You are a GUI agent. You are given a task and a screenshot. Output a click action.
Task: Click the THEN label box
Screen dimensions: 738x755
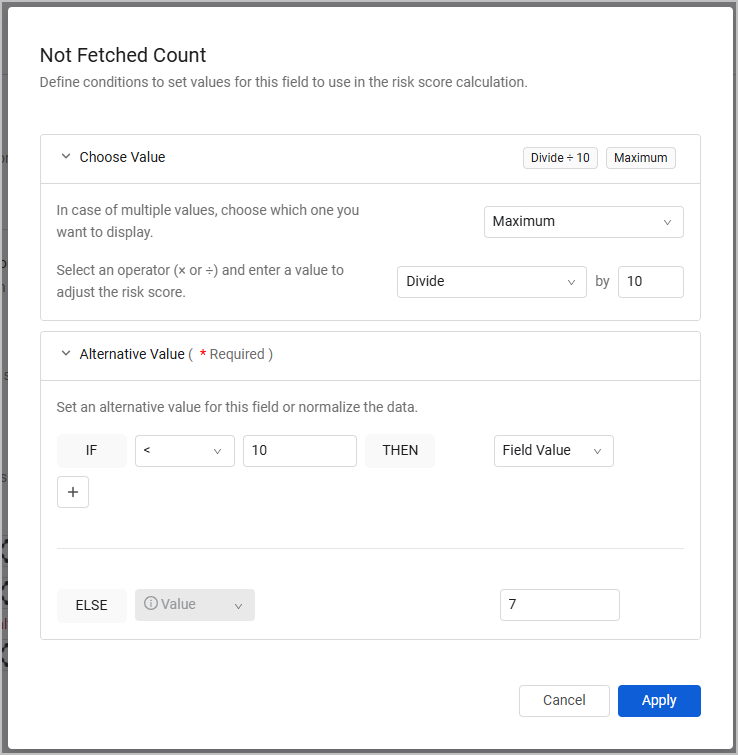tap(400, 451)
